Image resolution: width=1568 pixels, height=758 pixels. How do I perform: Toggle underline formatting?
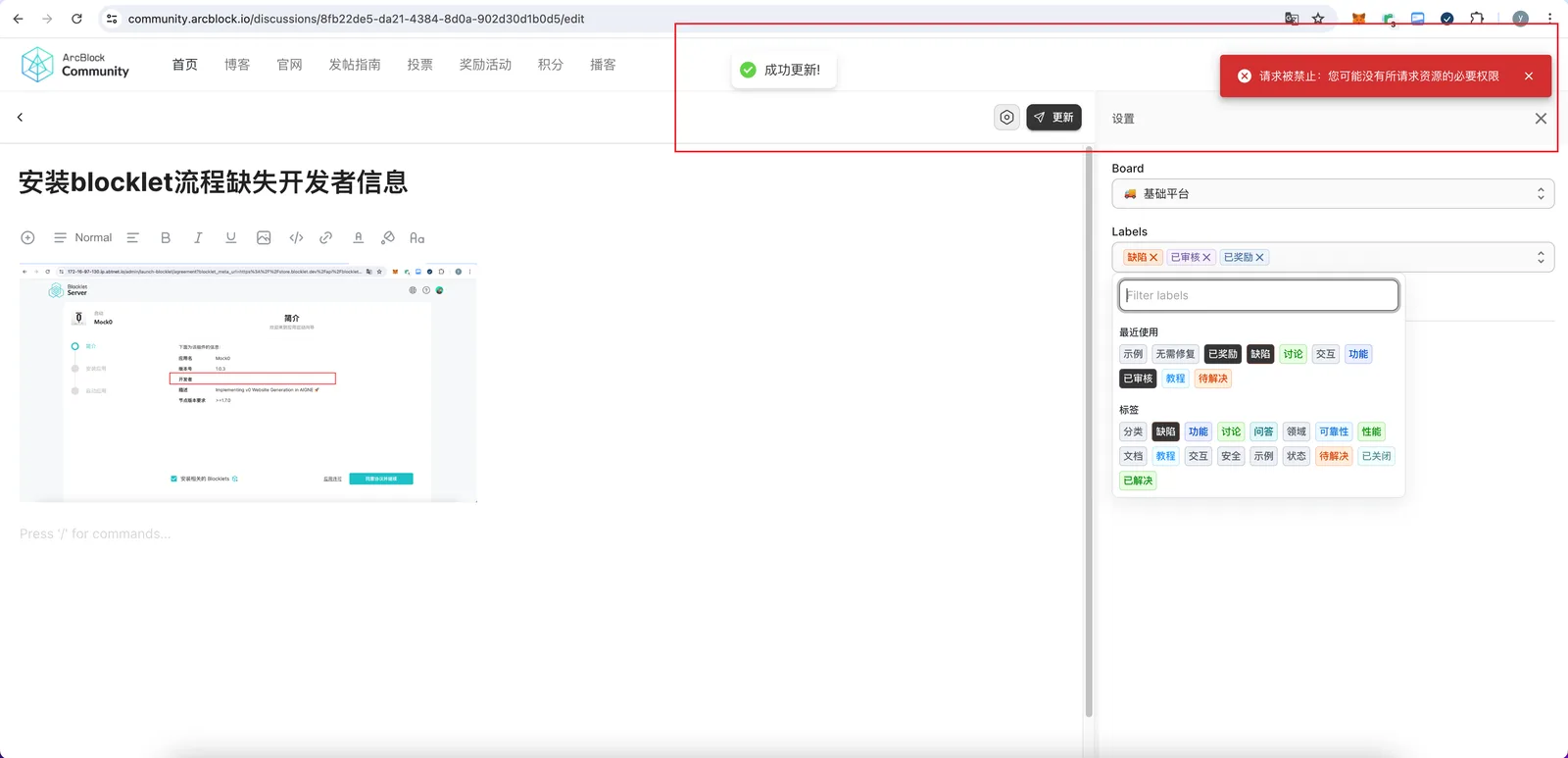click(x=230, y=237)
